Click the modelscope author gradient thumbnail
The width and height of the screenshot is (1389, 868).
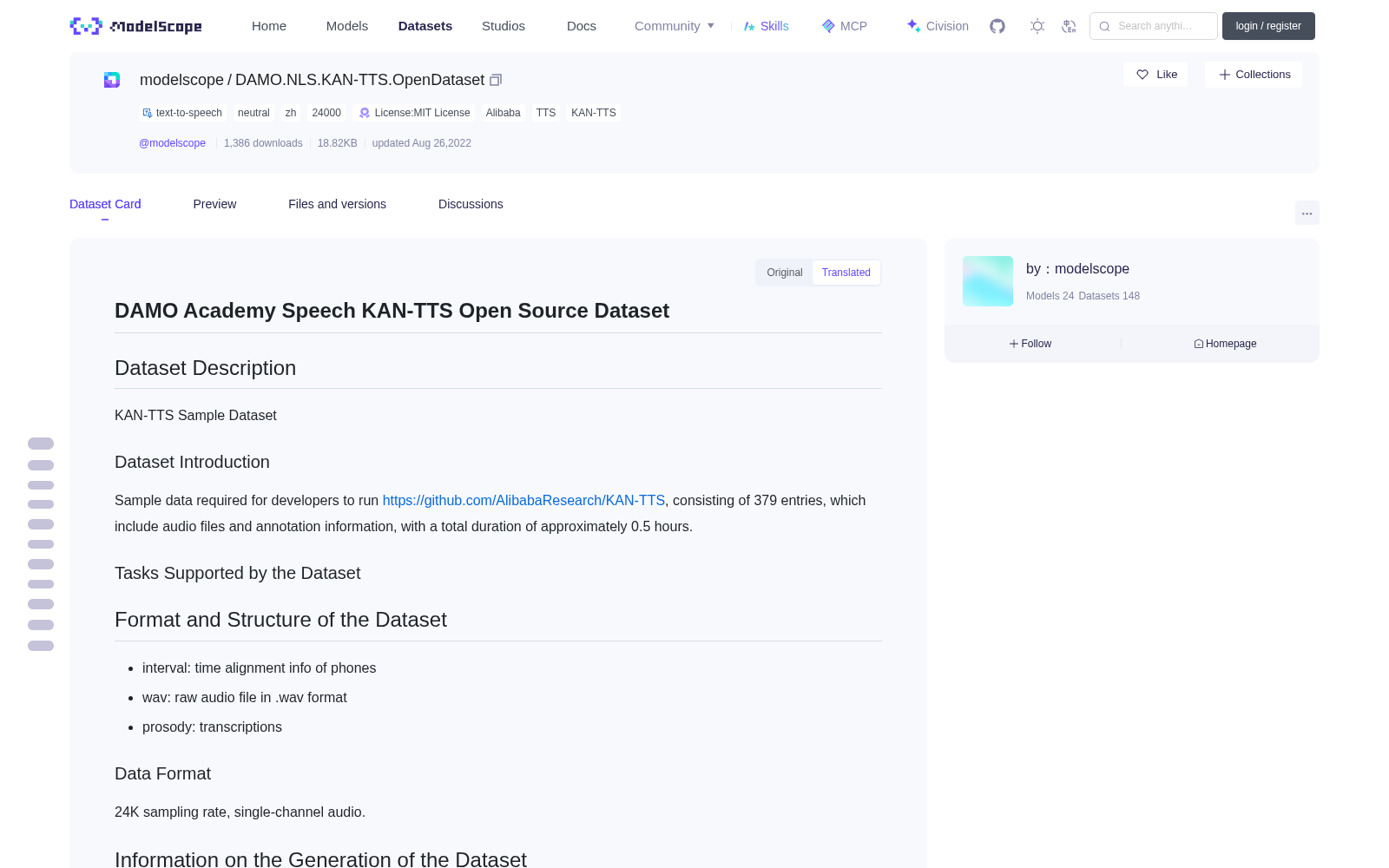988,281
